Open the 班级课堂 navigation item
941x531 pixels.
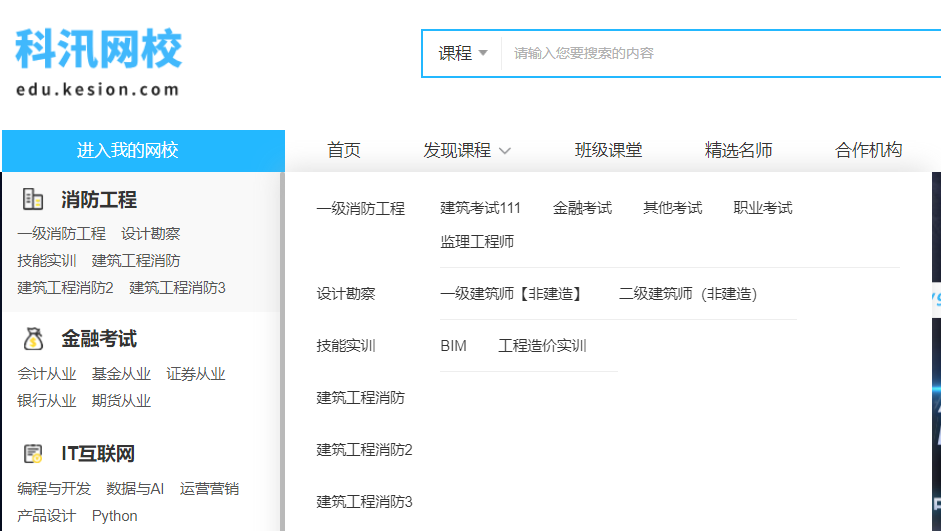coord(608,150)
